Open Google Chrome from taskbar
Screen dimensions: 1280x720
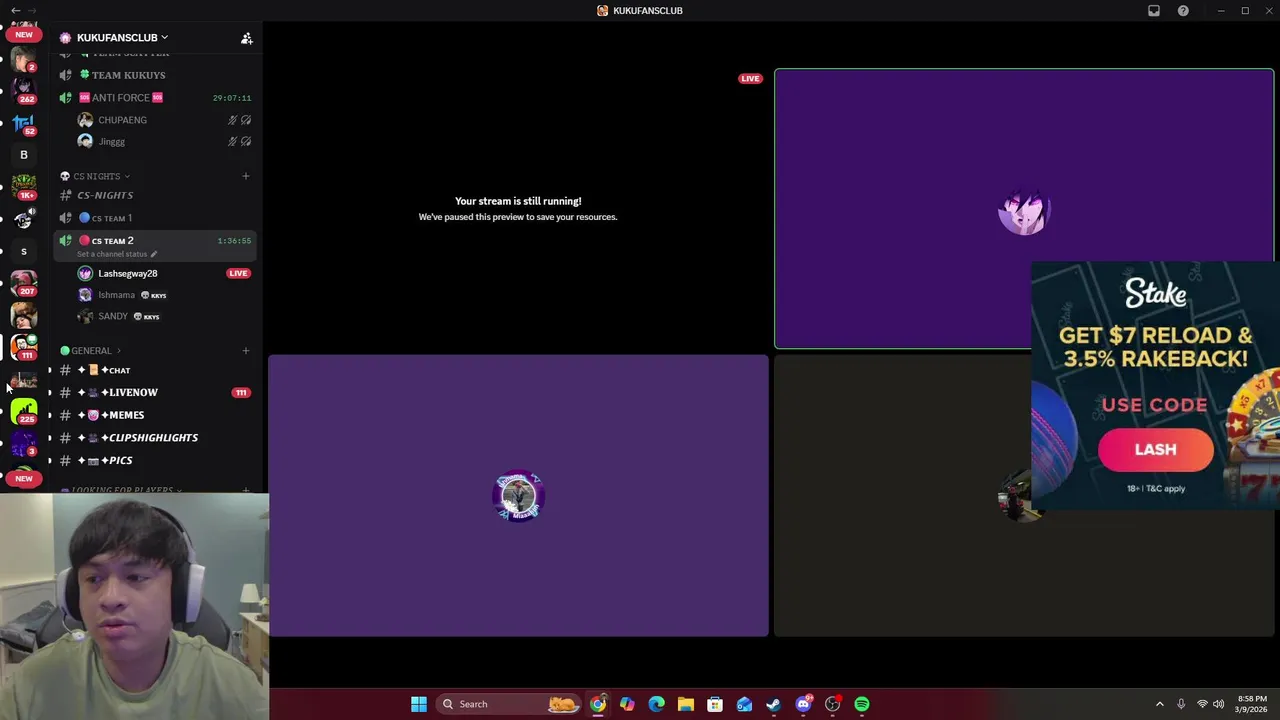pos(597,704)
